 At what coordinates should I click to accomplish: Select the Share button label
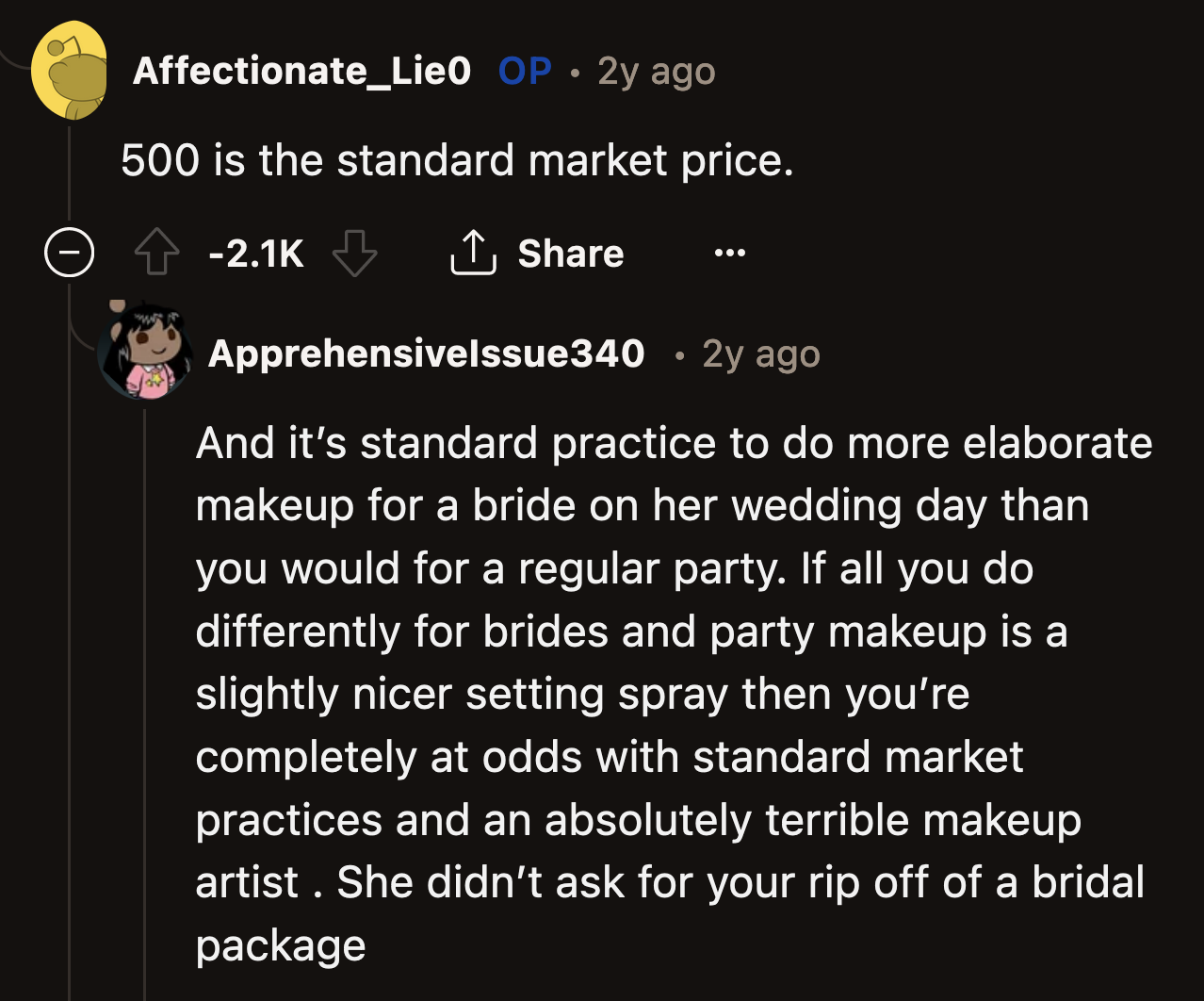[x=570, y=252]
